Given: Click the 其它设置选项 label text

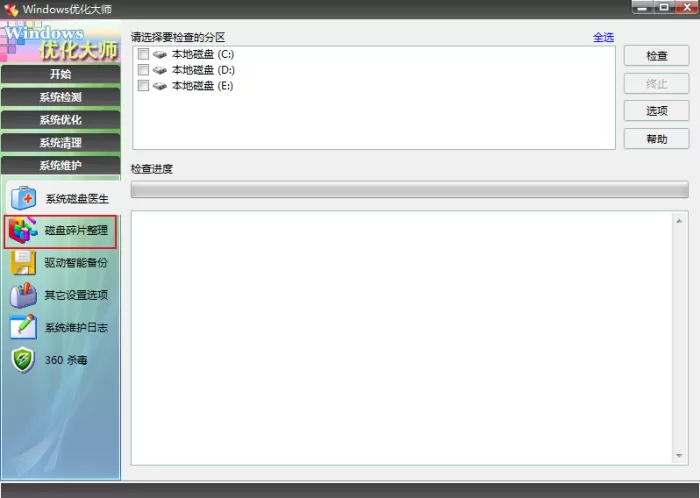Looking at the screenshot, I should (76, 295).
